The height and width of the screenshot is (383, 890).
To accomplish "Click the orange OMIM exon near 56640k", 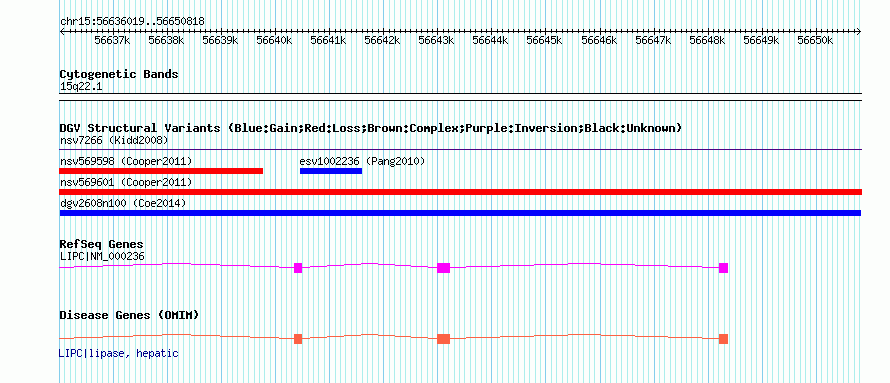I will [x=298, y=339].
